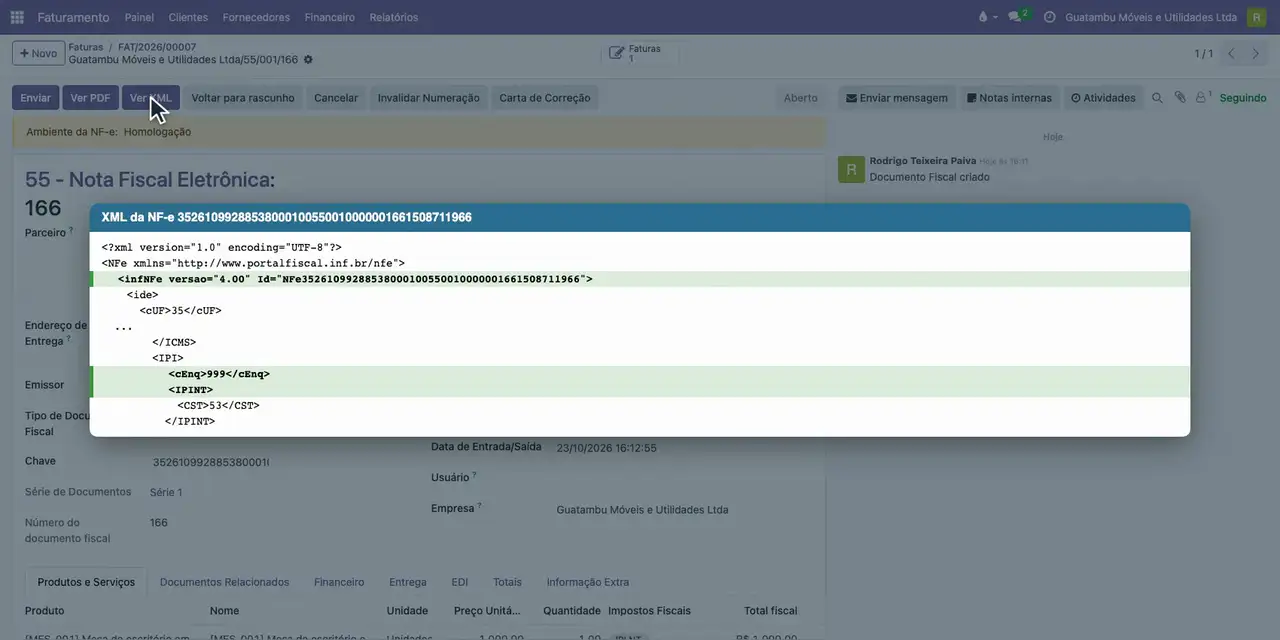Click the Enviar button
Viewport: 1280px width, 640px height.
35,98
